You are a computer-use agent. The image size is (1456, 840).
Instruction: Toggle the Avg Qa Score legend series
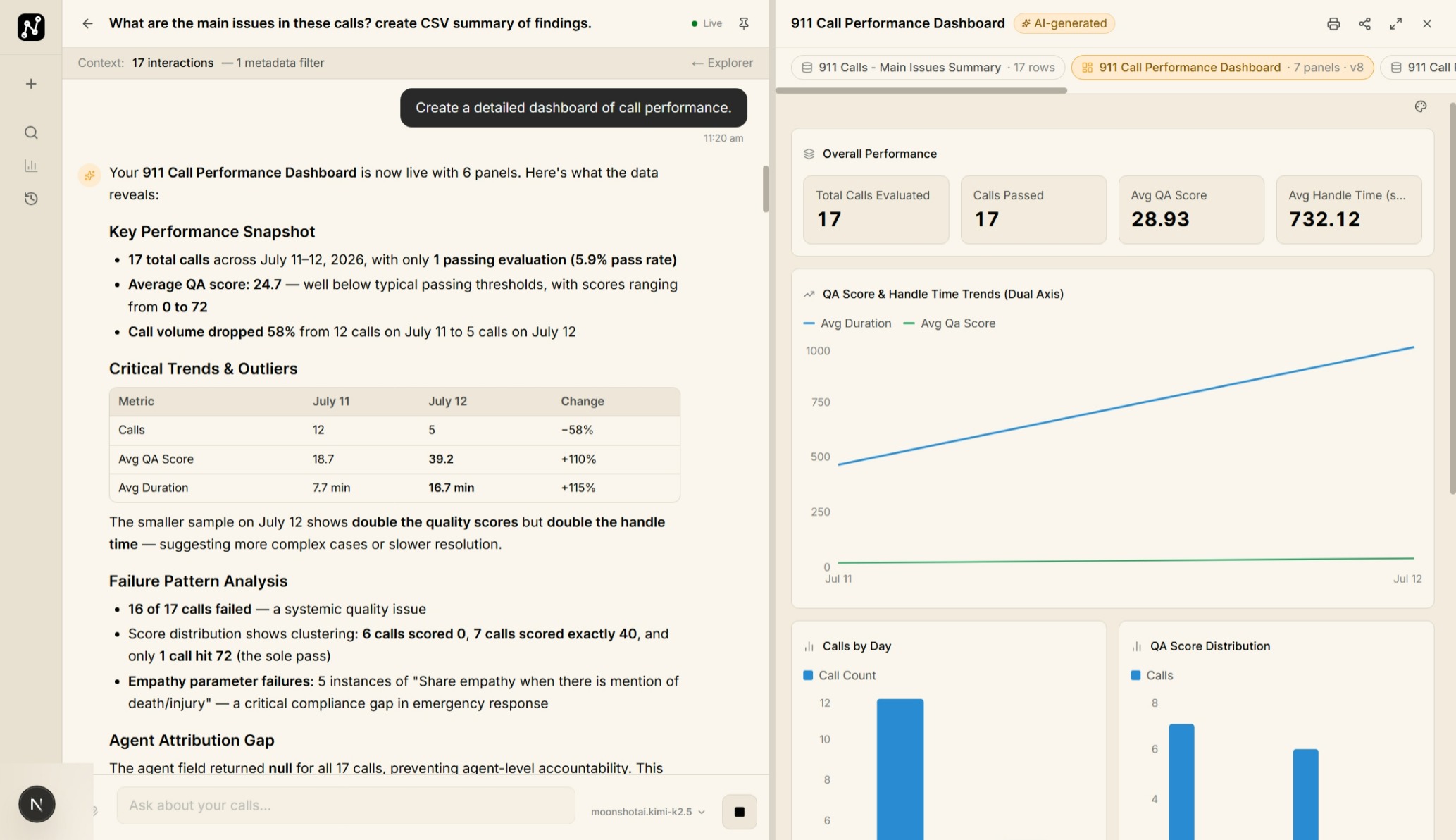[950, 323]
